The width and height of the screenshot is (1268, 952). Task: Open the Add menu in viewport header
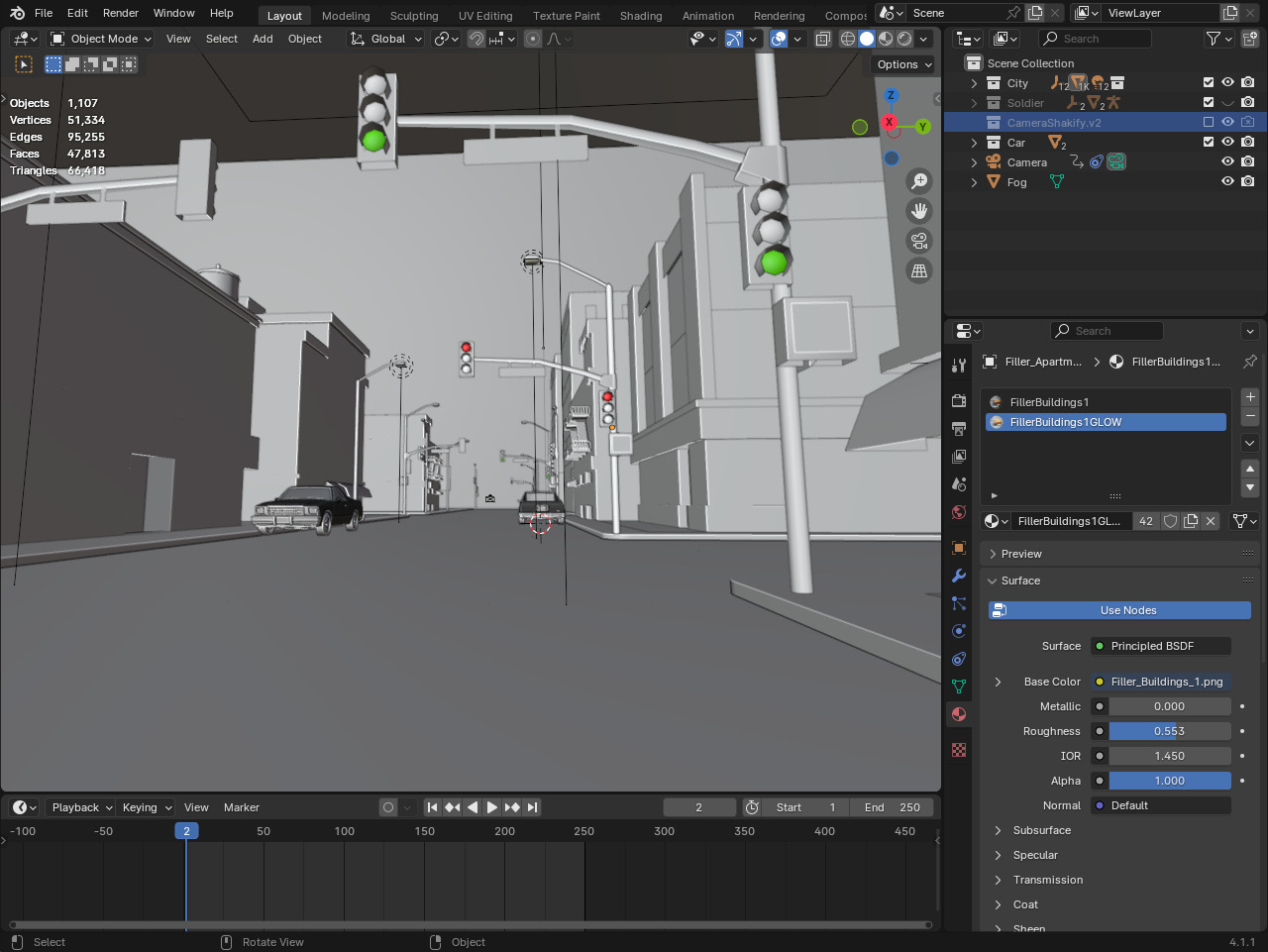coord(263,39)
